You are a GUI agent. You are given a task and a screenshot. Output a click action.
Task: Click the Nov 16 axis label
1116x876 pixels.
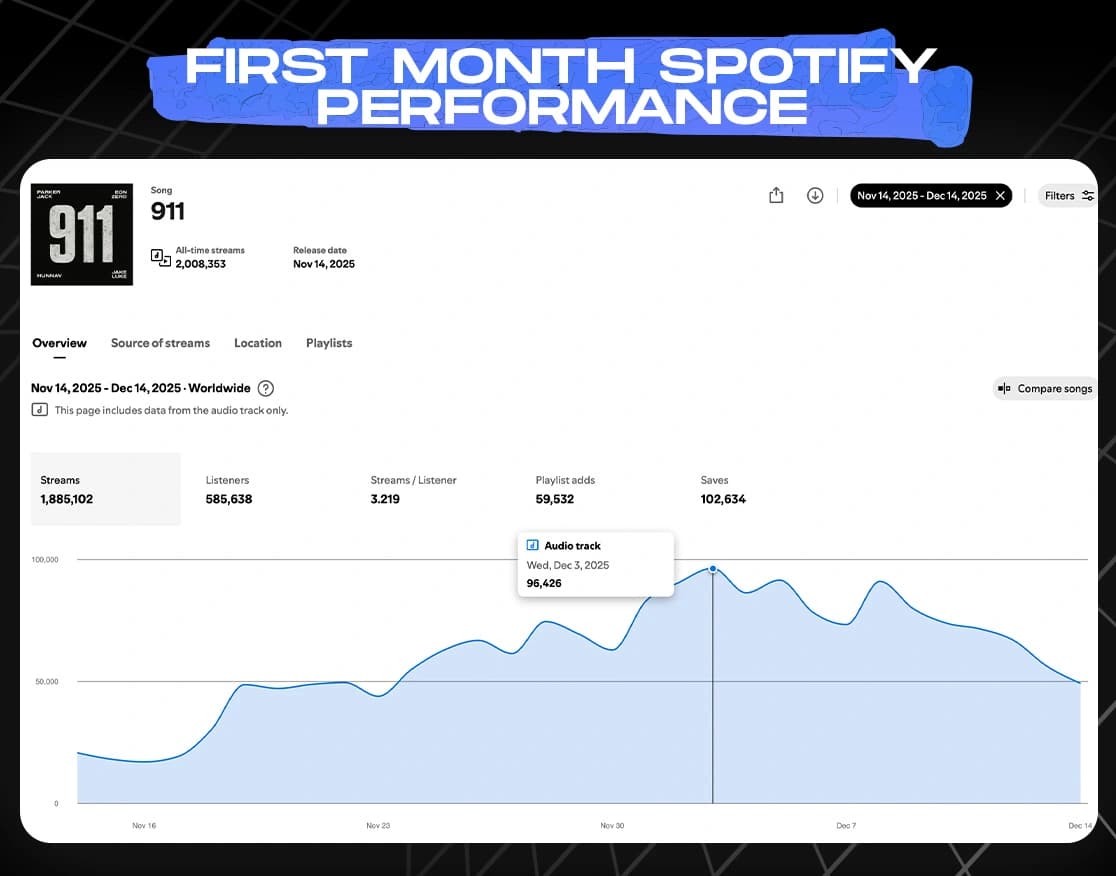click(x=144, y=825)
